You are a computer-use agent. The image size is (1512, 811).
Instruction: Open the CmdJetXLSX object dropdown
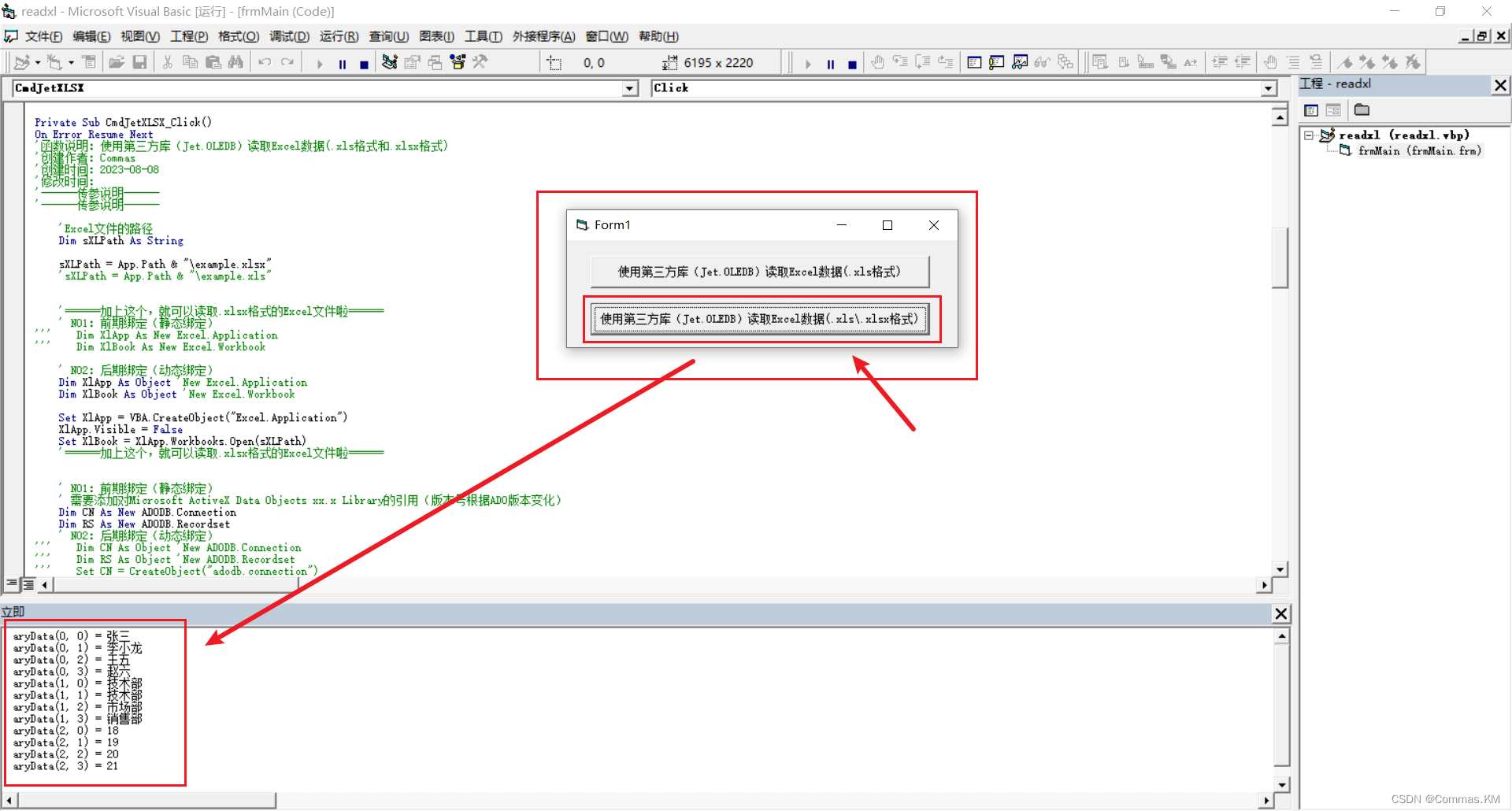pos(630,89)
